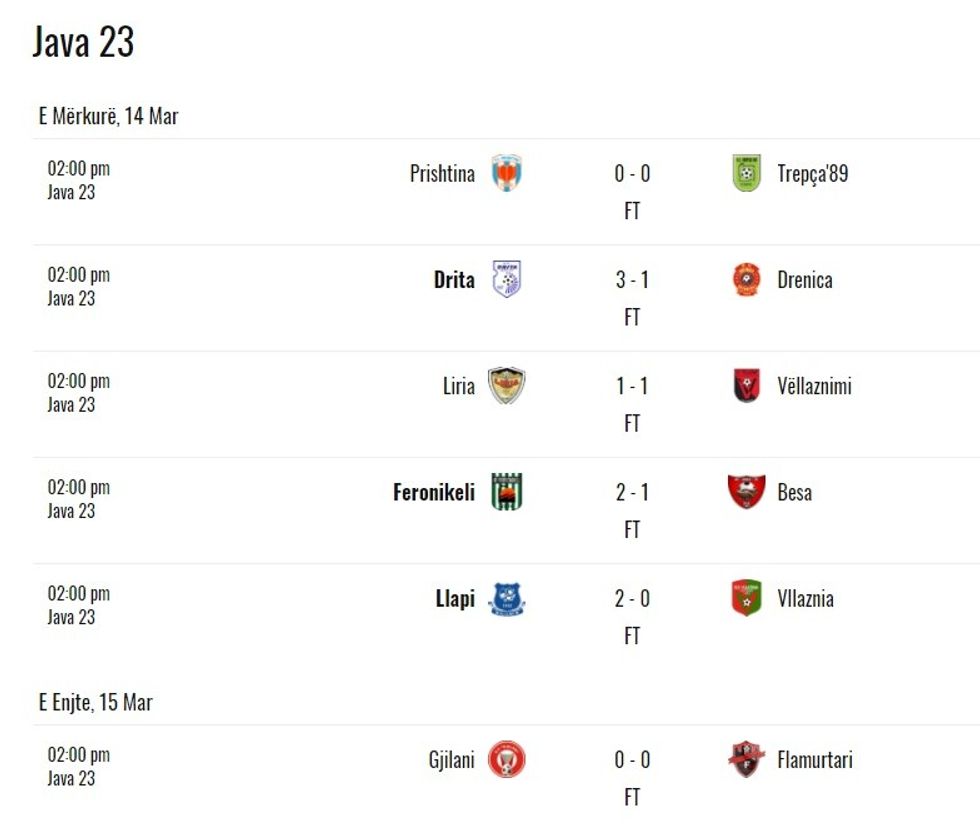Open the Drita team logo
Viewport: 980px width, 836px height.
506,279
